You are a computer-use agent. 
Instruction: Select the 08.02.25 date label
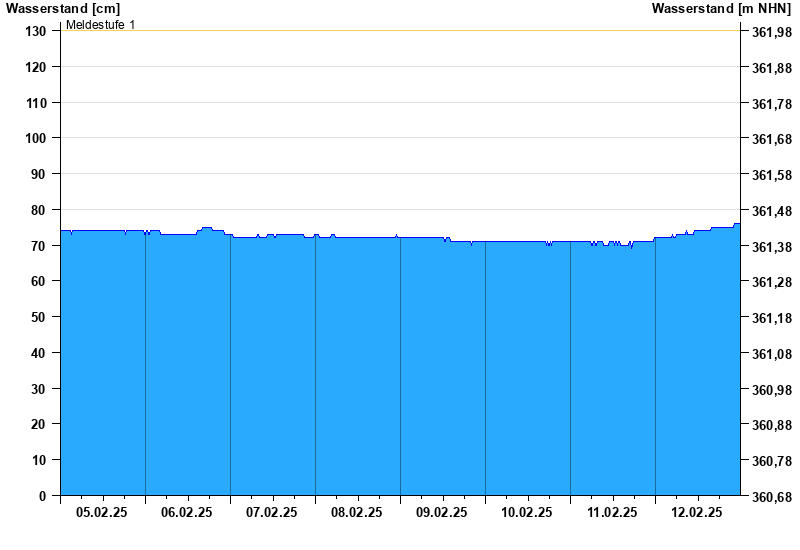click(357, 512)
